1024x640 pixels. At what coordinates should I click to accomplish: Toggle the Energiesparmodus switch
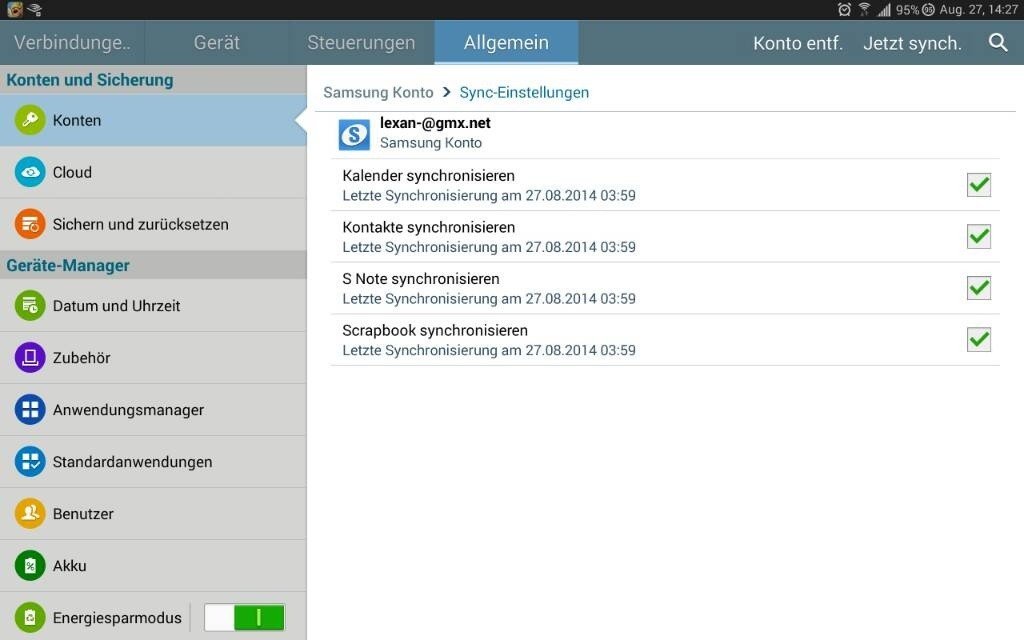pyautogui.click(x=244, y=618)
